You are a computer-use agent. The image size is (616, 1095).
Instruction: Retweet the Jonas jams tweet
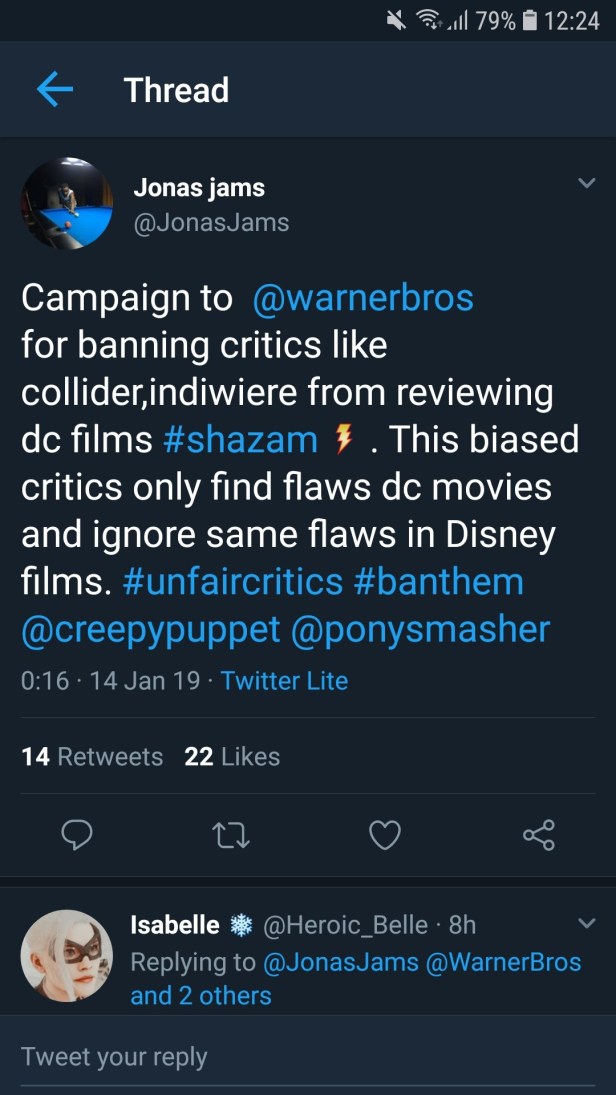tap(230, 834)
